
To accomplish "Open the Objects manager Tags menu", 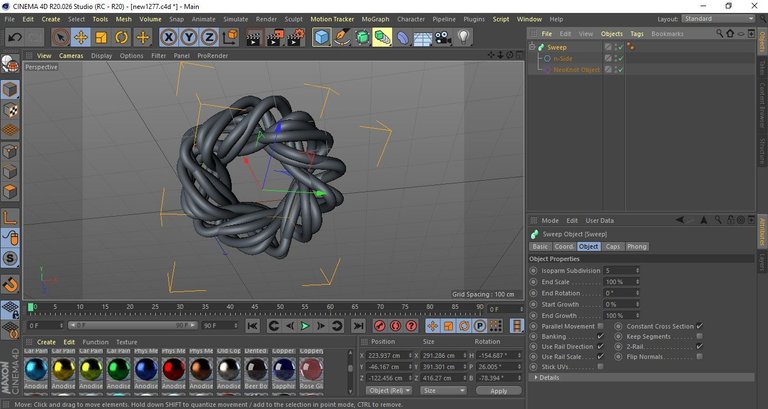I will 637,34.
